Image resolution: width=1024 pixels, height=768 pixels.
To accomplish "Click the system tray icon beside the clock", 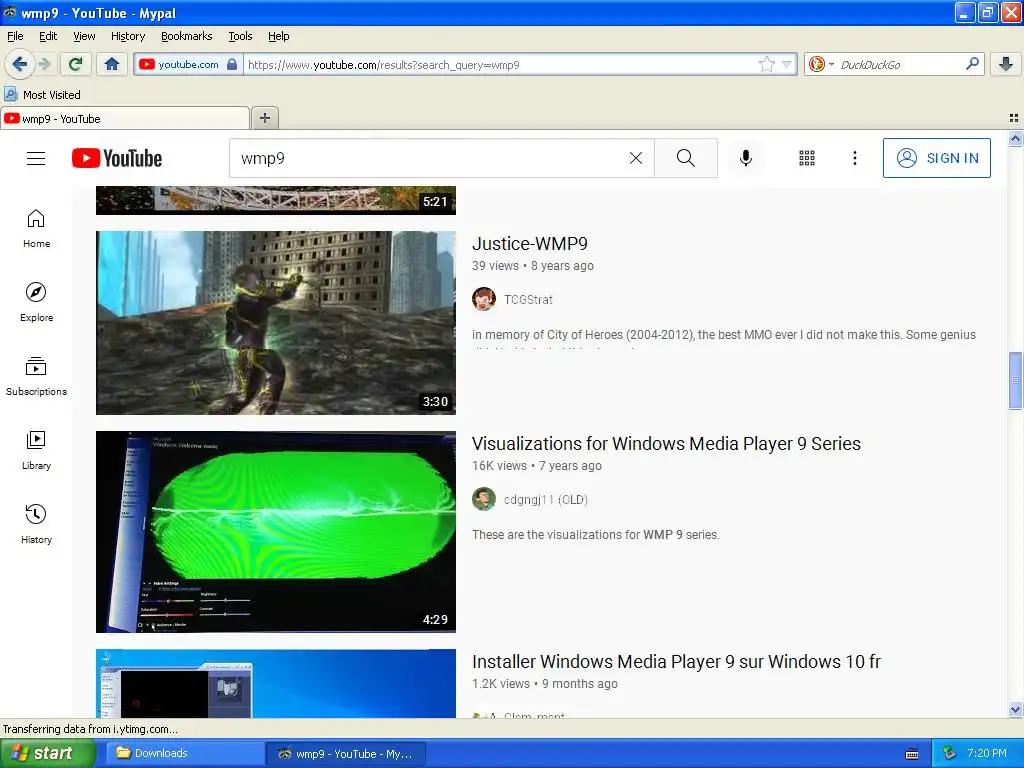I will 950,753.
